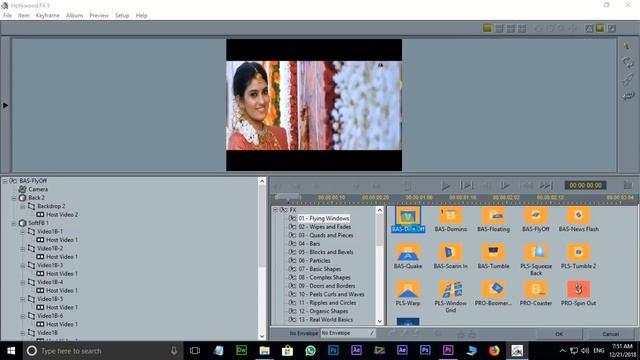
Task: Click the return arrow tool on right toolbar
Action: (628, 96)
